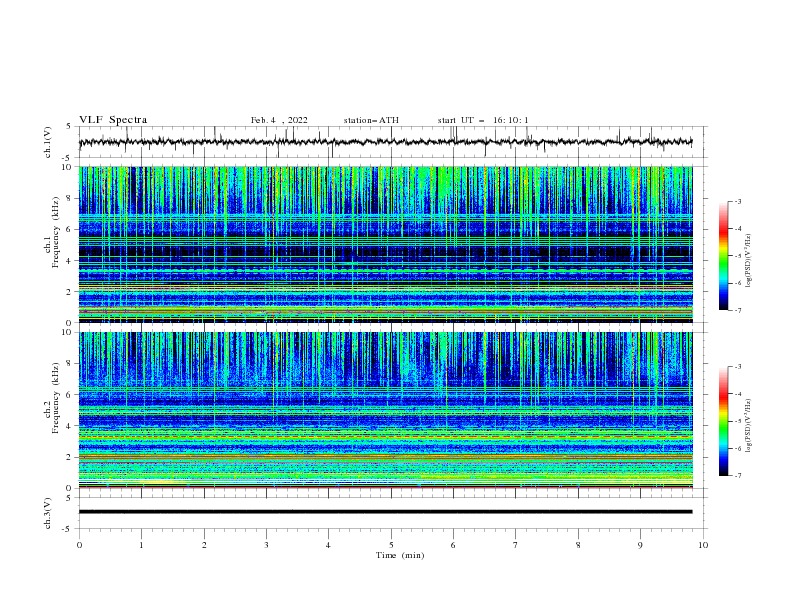Image resolution: width=792 pixels, height=612 pixels.
Task: Click the '10' frequency tick of ch.1 spectrogram
Action: coord(69,167)
